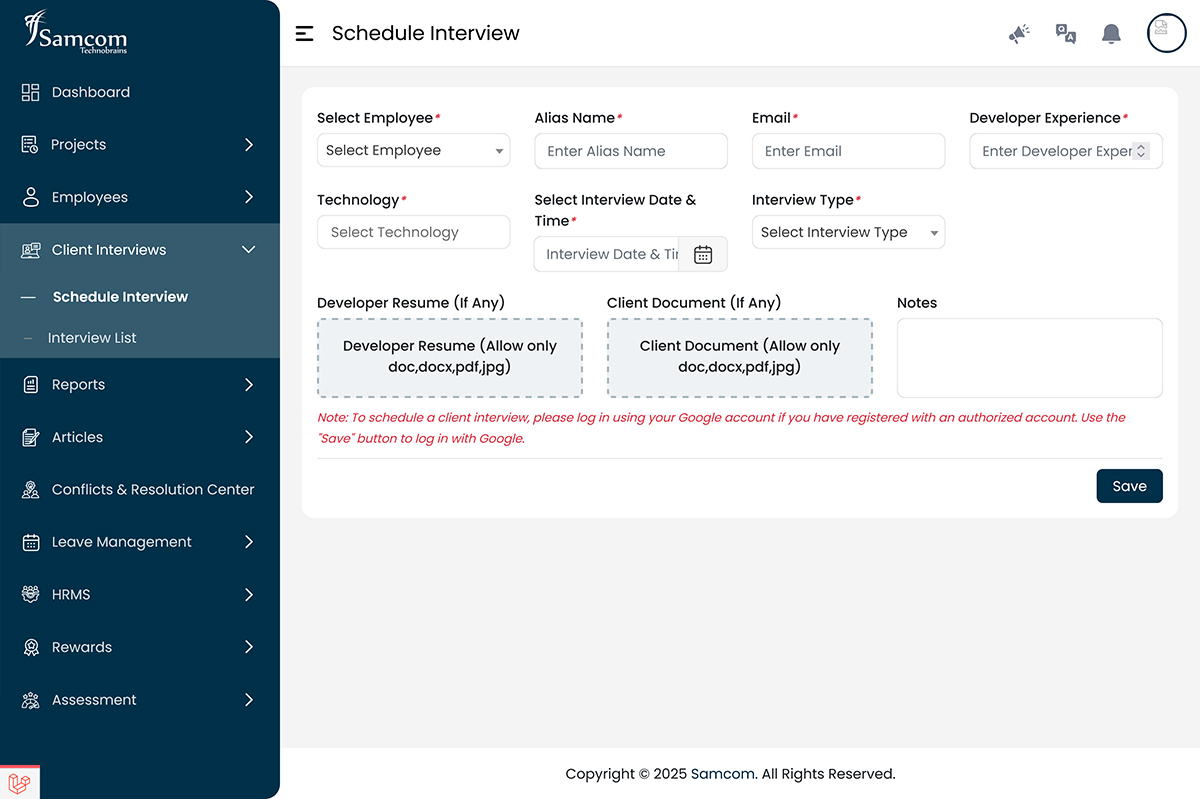Toggle the sidebar hamburger menu icon

(305, 33)
